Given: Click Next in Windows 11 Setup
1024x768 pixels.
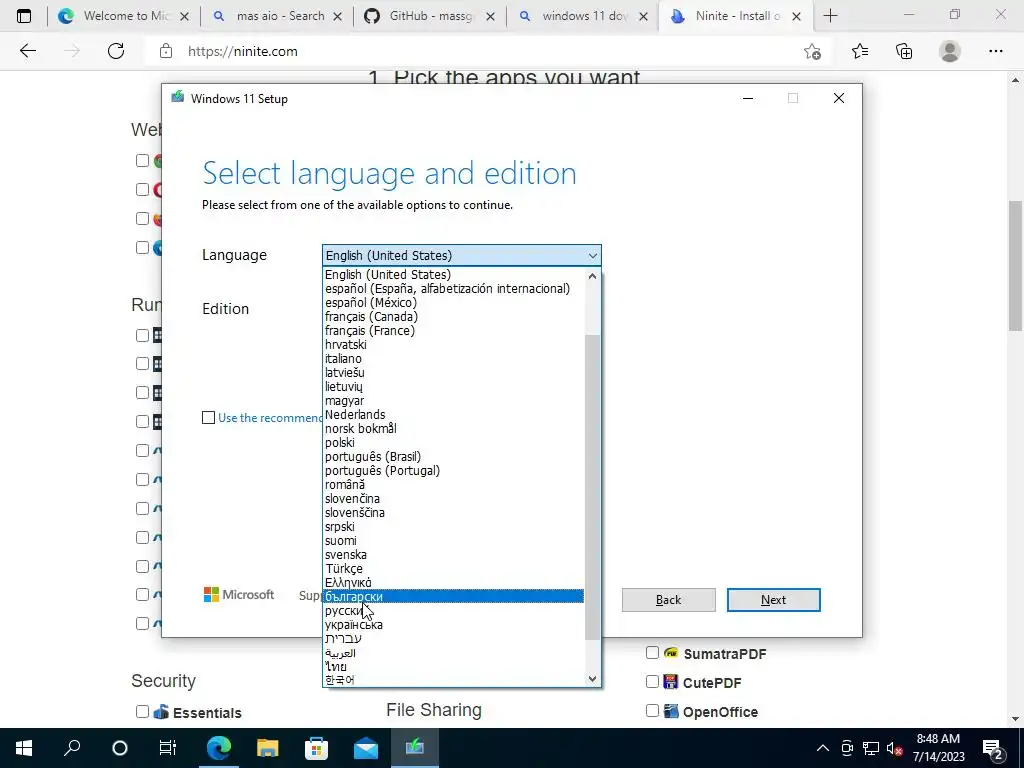Looking at the screenshot, I should [773, 600].
